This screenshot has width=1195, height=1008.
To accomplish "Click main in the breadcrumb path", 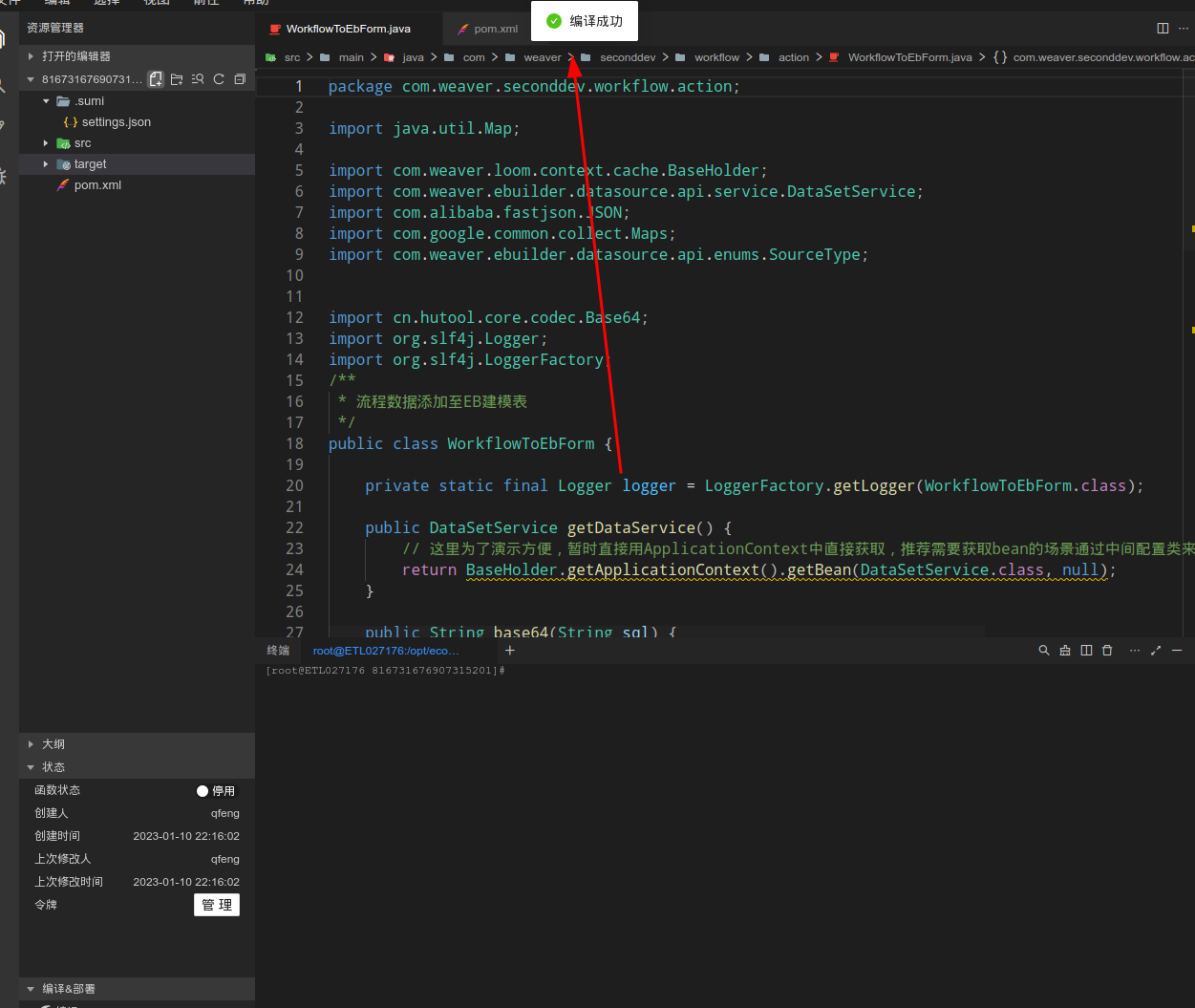I will point(352,57).
